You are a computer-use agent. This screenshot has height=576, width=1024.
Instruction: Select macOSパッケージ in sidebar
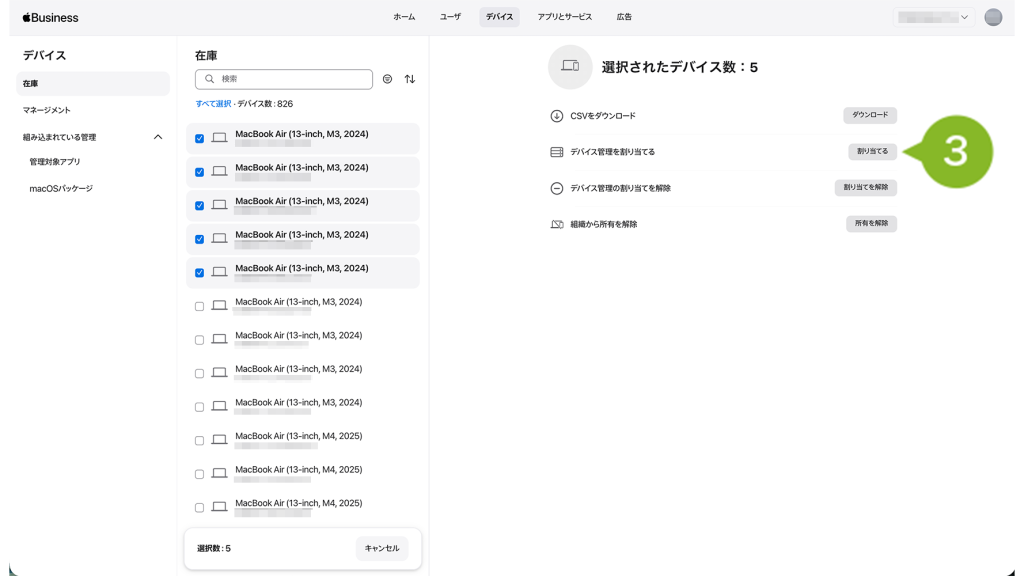pyautogui.click(x=61, y=188)
